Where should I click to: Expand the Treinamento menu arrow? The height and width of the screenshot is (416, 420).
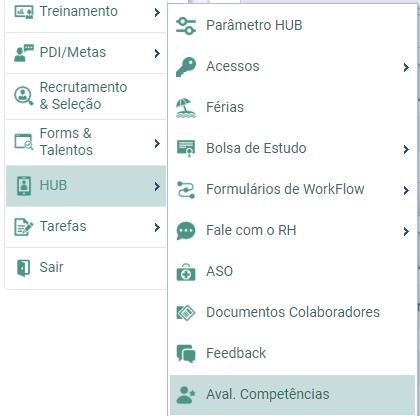pyautogui.click(x=157, y=13)
